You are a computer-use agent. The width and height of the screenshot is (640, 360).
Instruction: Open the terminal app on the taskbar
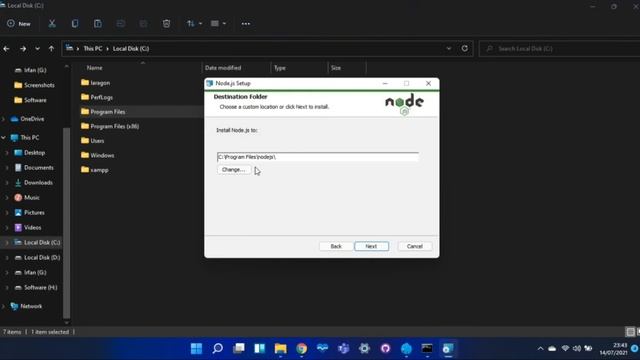pos(427,349)
